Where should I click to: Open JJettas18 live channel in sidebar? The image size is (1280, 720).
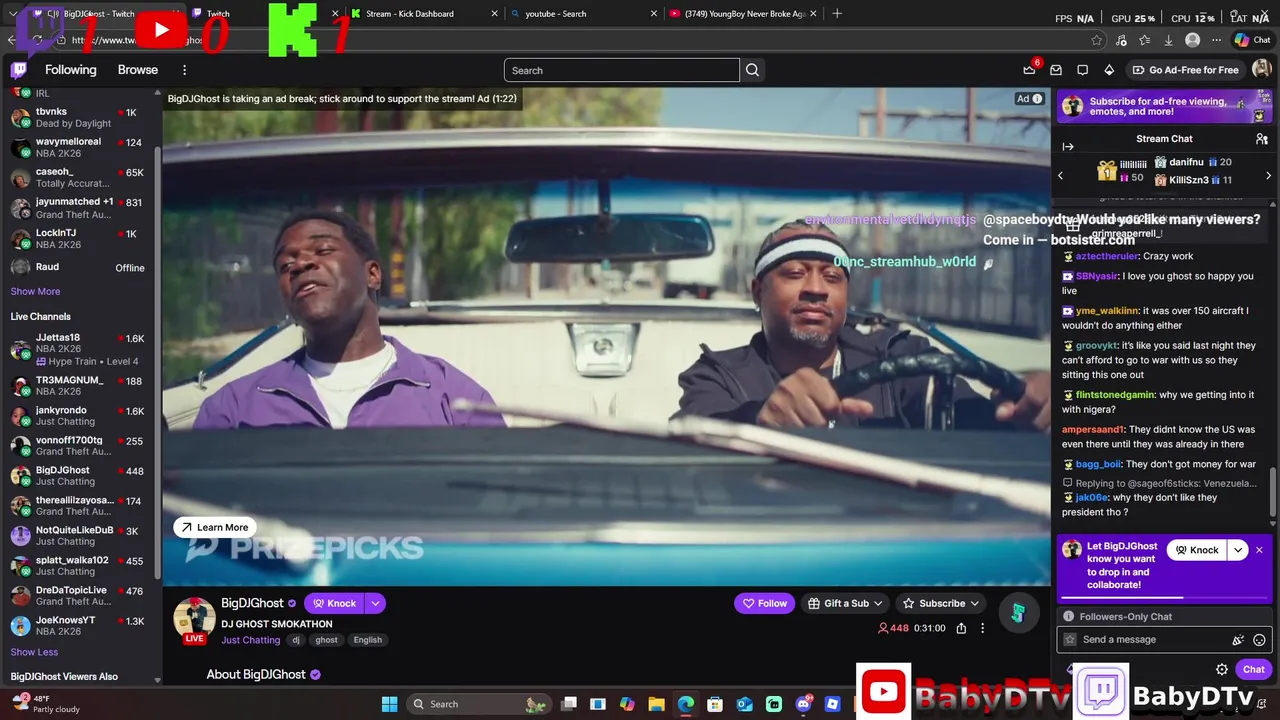point(78,349)
